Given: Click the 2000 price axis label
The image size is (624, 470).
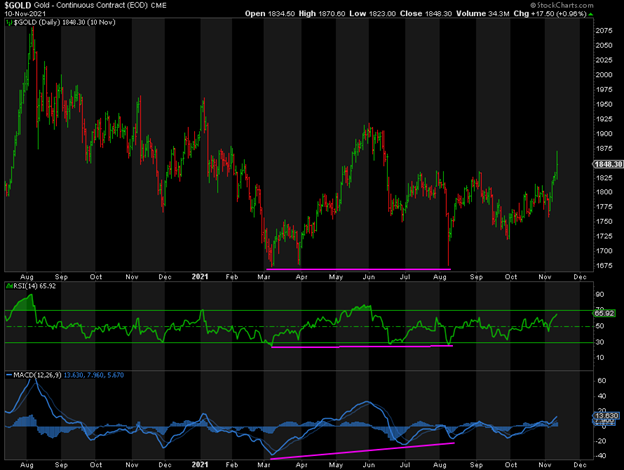Looking at the screenshot, I should click(604, 75).
